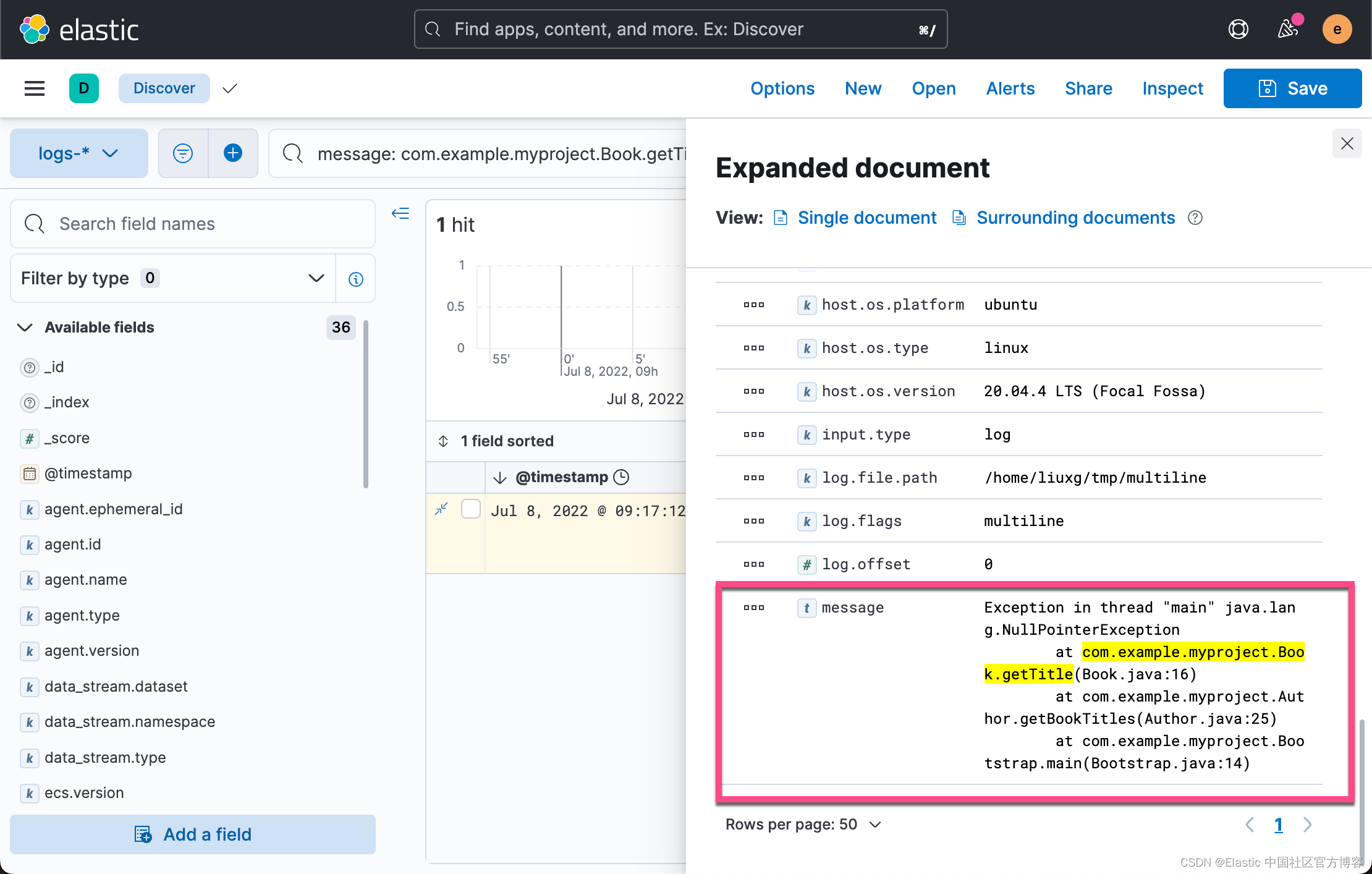This screenshot has height=874, width=1372.
Task: Open the notifications bell
Action: click(1287, 29)
